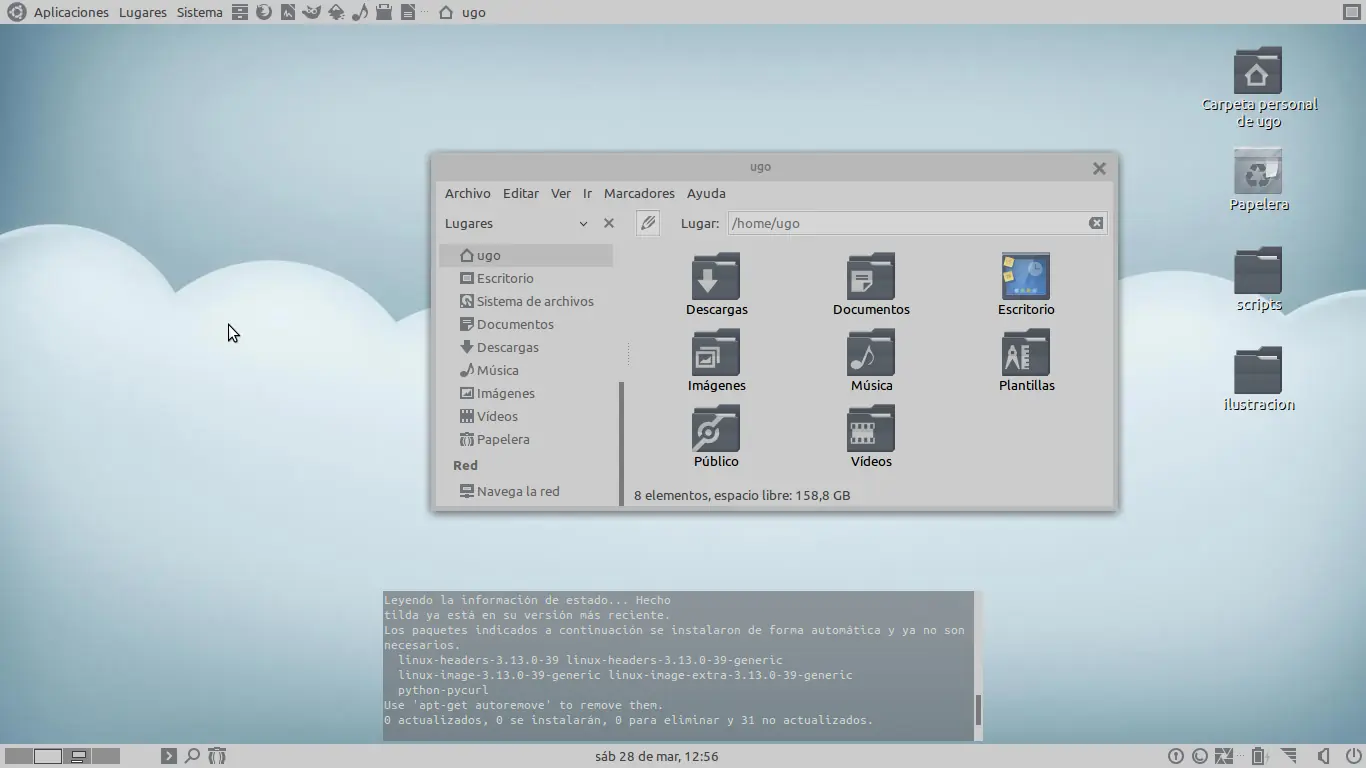The width and height of the screenshot is (1366, 768).
Task: Click the shutter-shaped tray icon
Action: (x=1224, y=756)
